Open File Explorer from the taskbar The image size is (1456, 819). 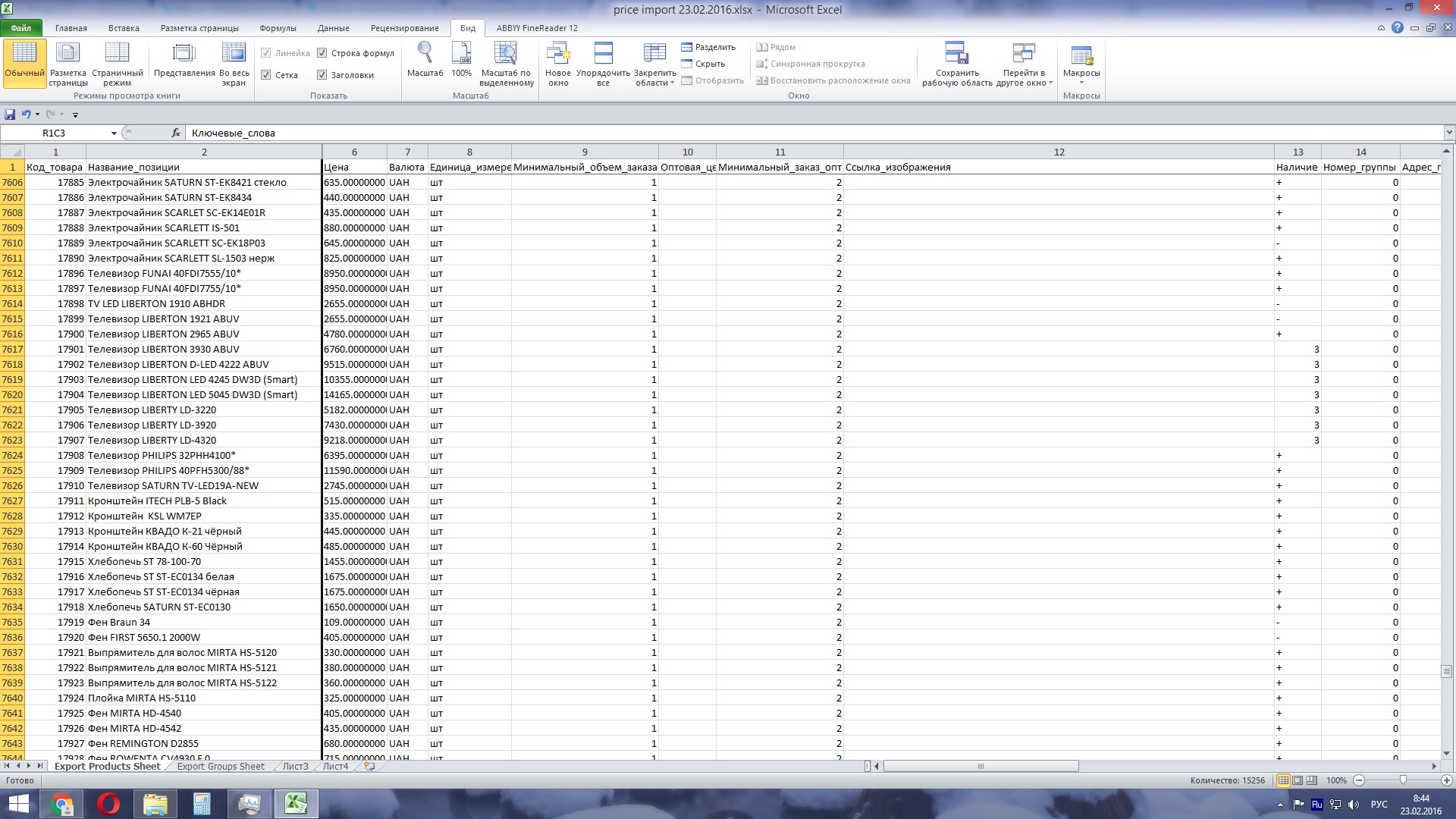point(155,804)
